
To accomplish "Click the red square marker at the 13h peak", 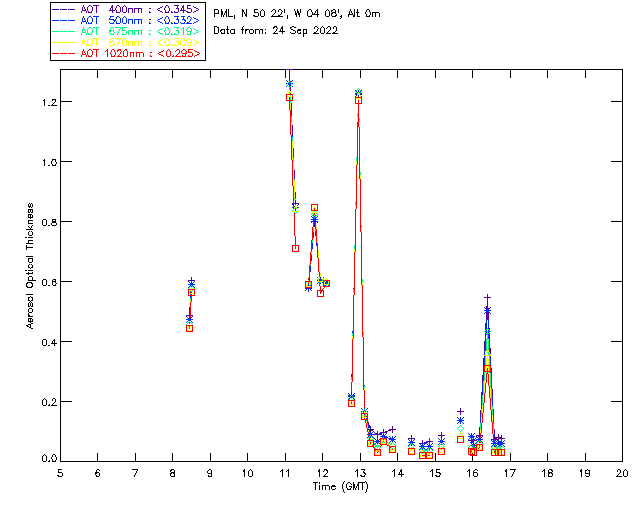I will [358, 100].
